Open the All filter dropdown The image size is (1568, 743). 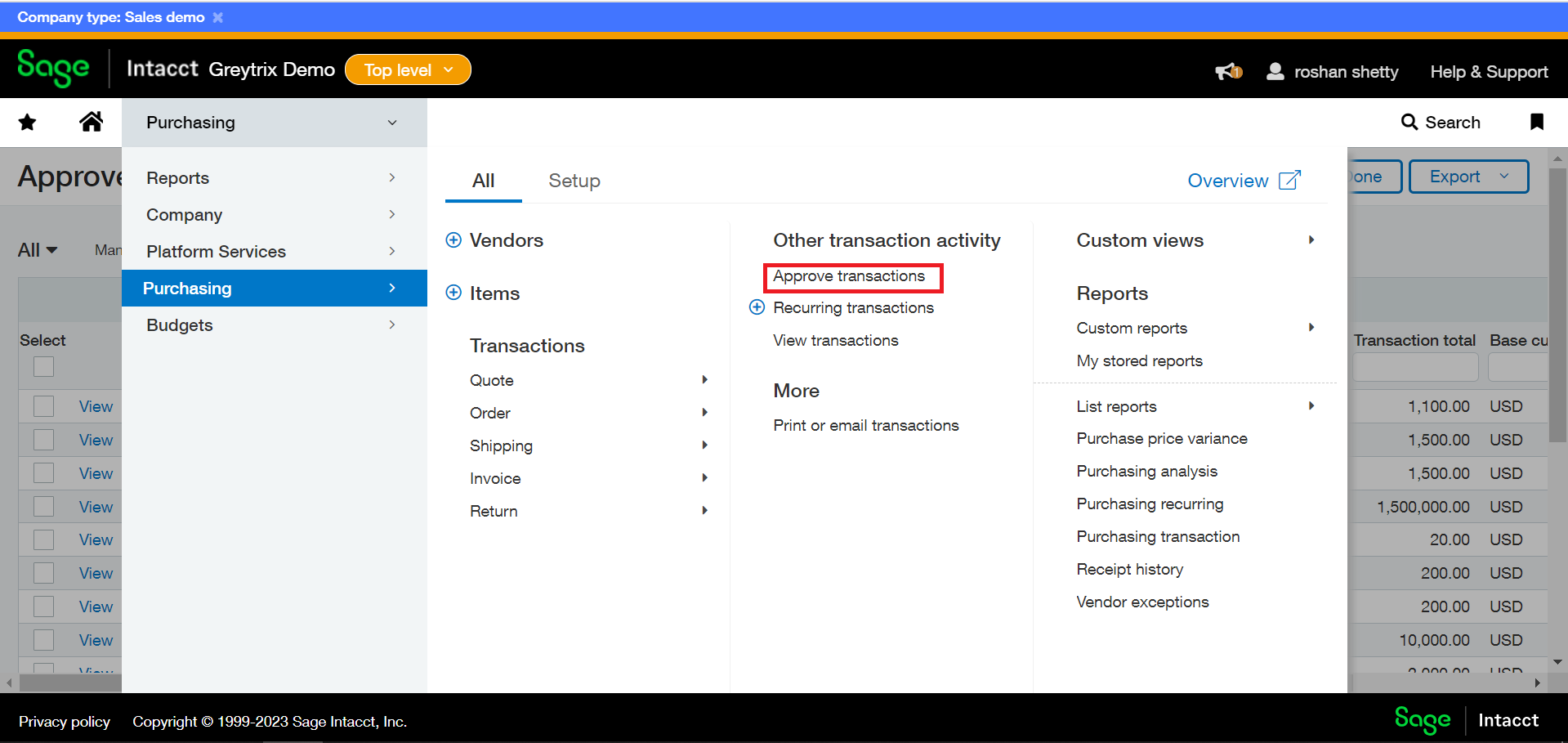point(38,250)
